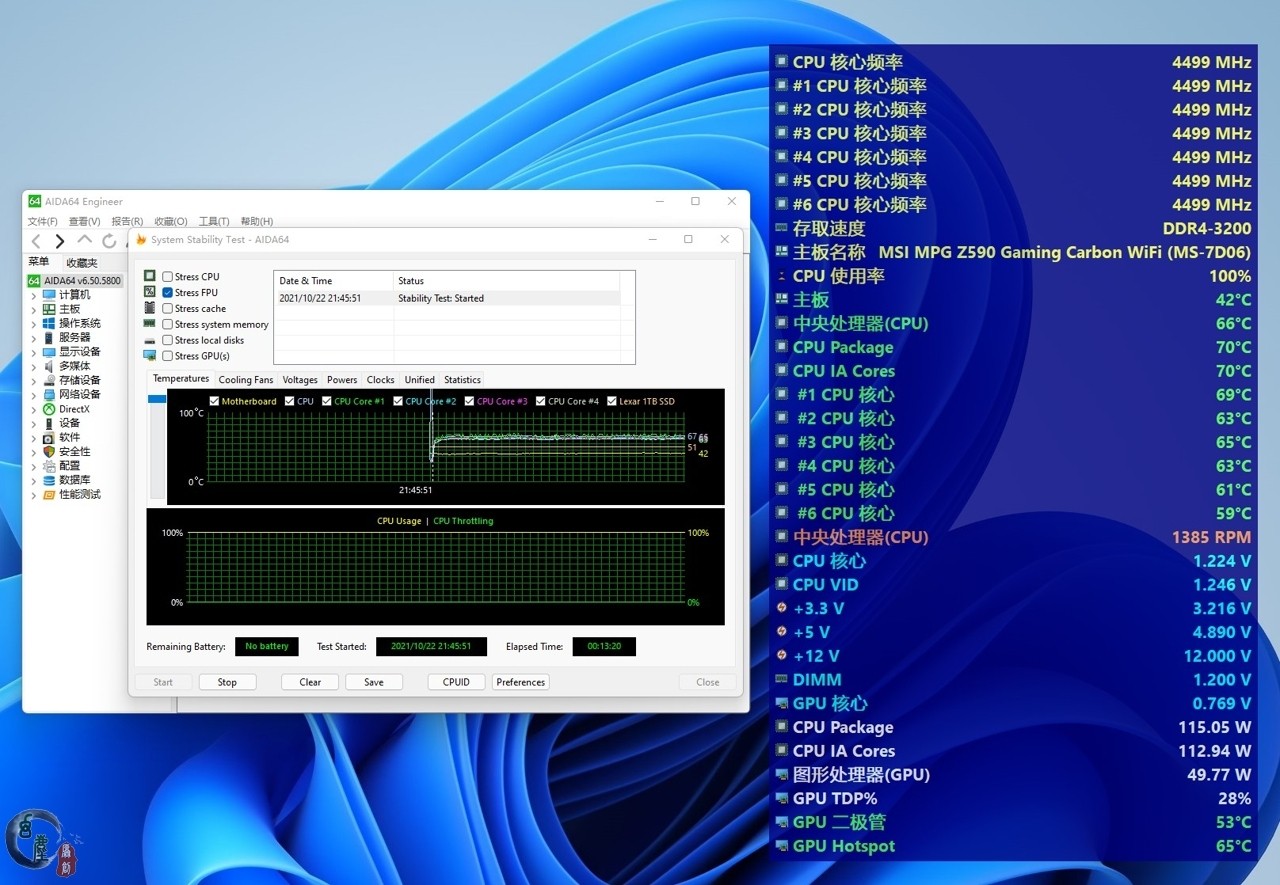1280x885 pixels.
Task: Select the 2021/10/22 21:45:51 log row
Action: (x=447, y=298)
